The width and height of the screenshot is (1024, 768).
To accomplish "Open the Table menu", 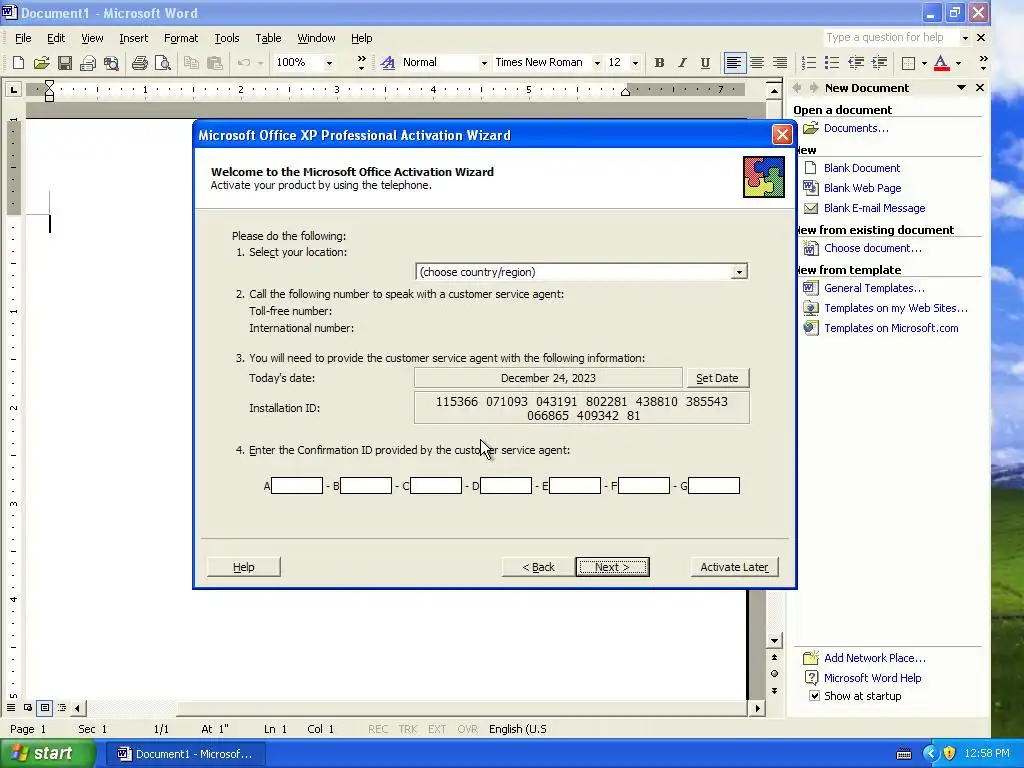I will click(x=268, y=38).
